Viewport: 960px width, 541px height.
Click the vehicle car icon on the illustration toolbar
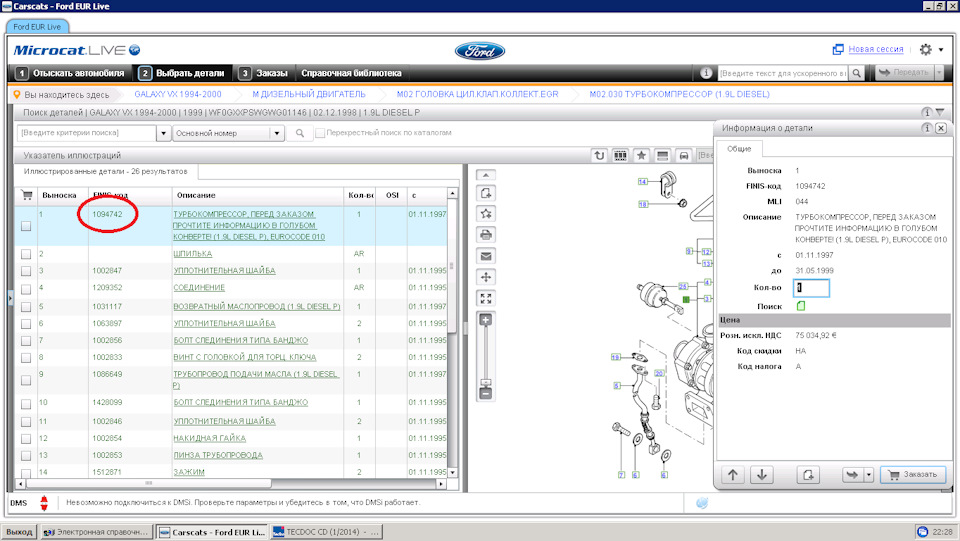(684, 155)
